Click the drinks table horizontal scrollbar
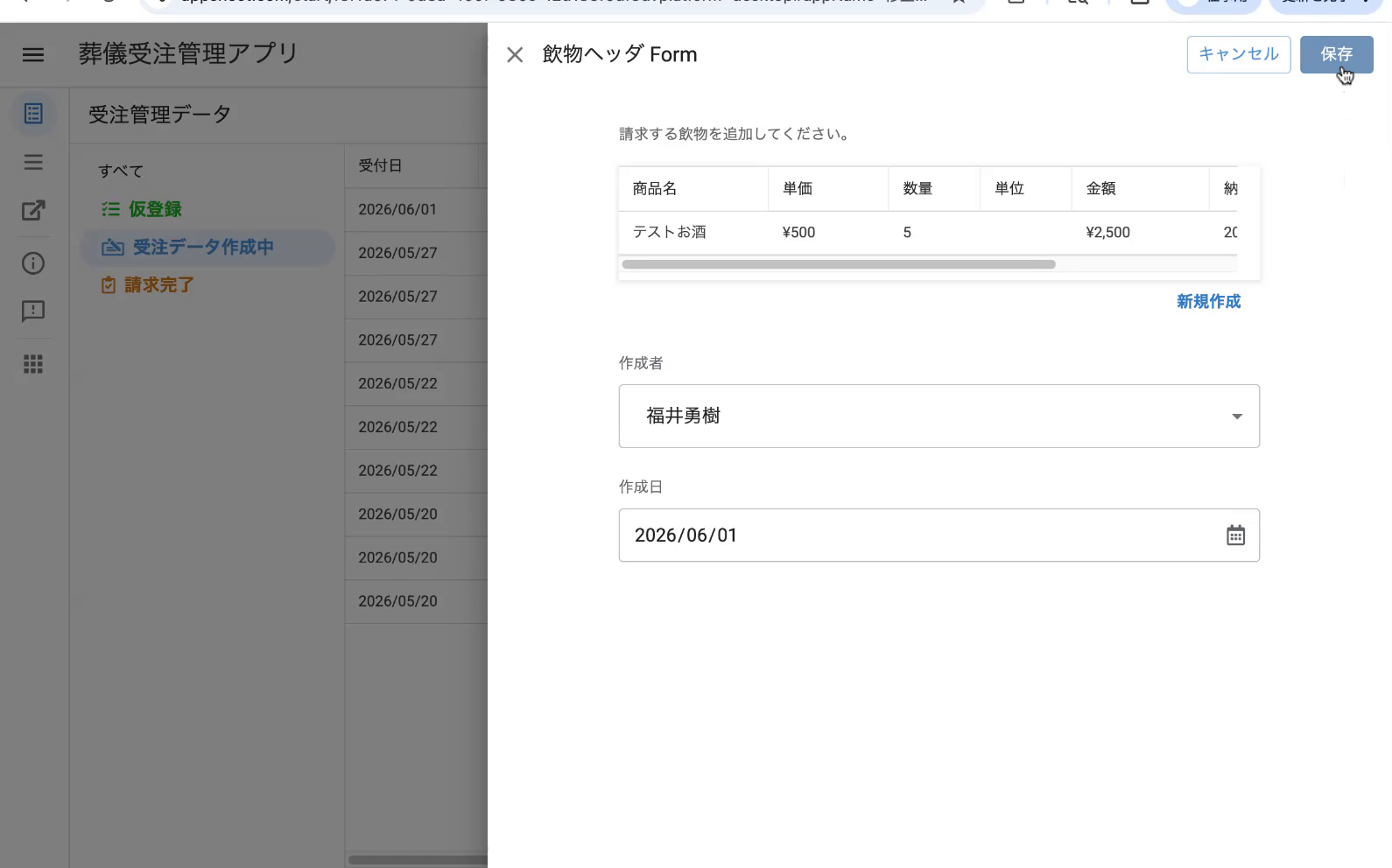Viewport: 1392px width, 868px height. (x=839, y=264)
